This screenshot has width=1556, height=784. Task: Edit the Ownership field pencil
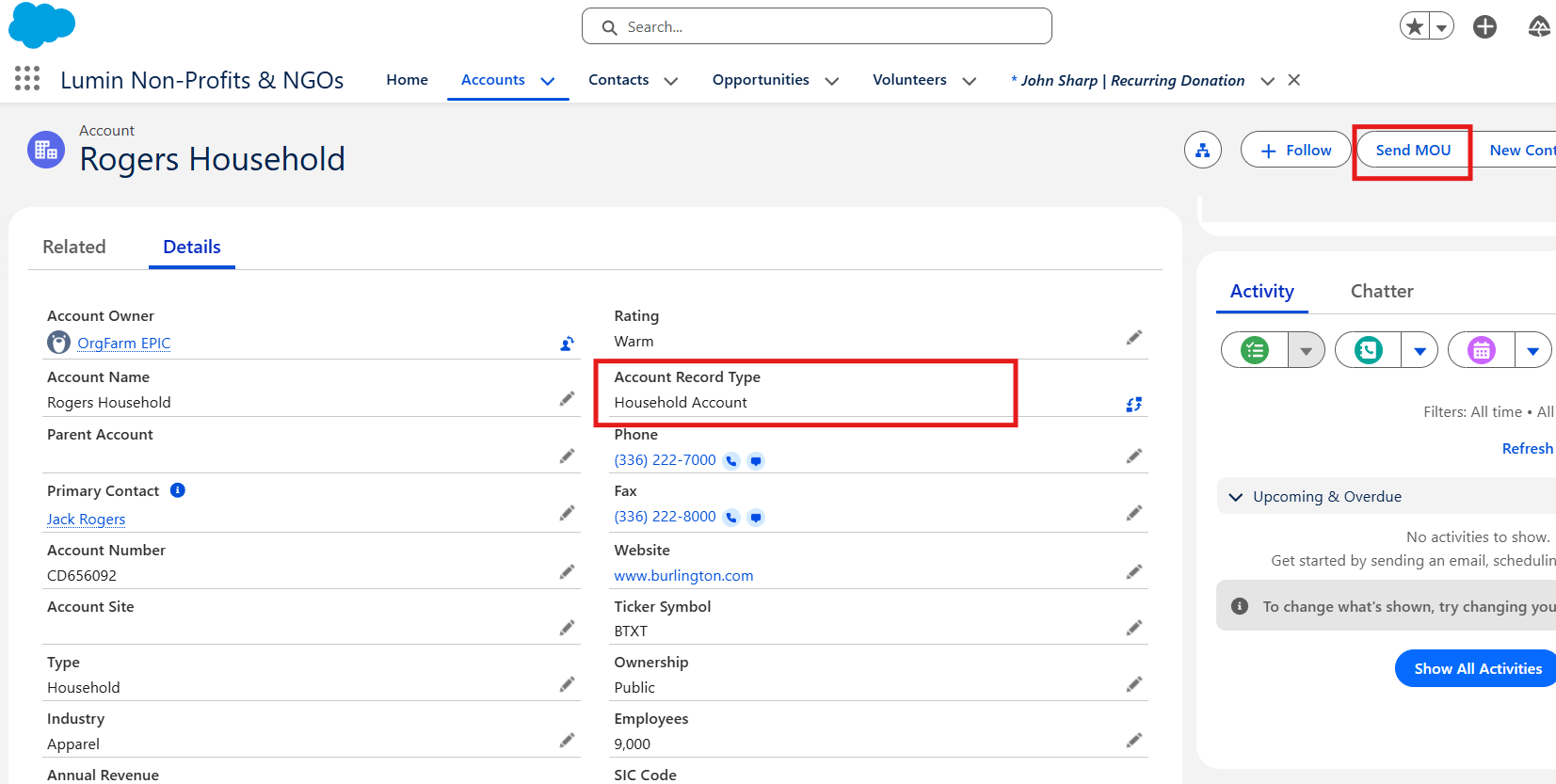tap(1134, 684)
